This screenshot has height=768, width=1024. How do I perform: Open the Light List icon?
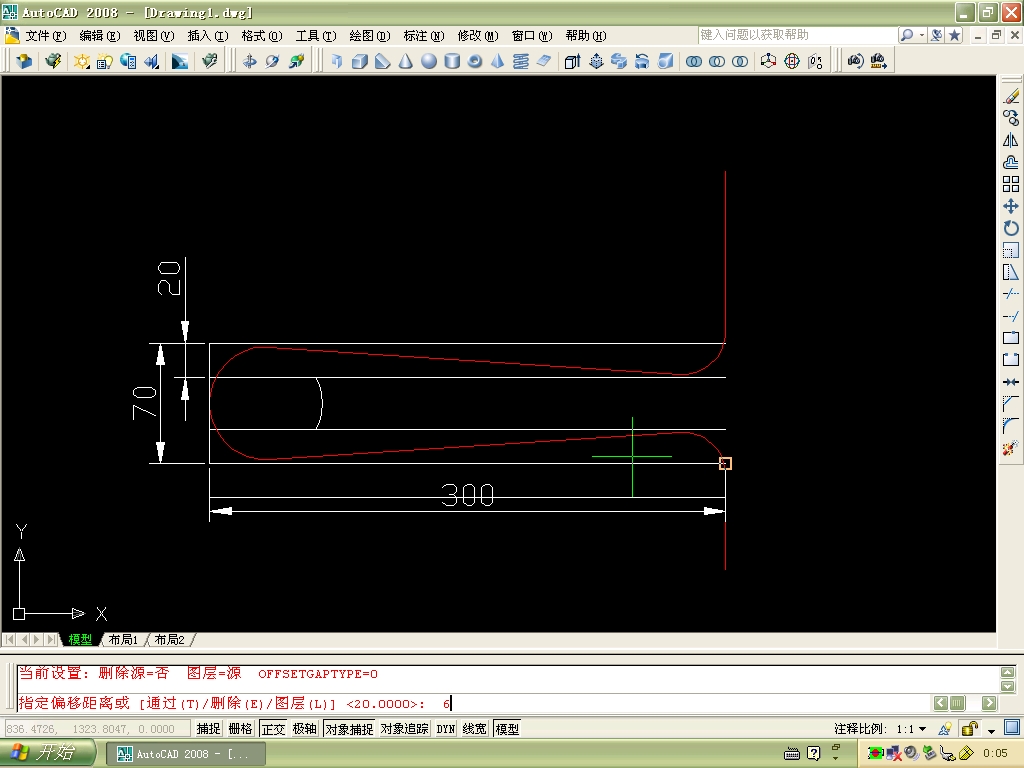pos(104,61)
